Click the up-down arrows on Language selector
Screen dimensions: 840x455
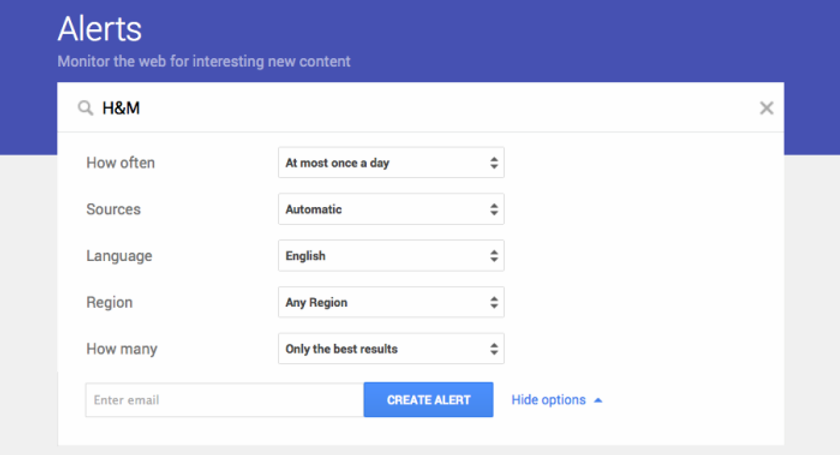(x=494, y=256)
